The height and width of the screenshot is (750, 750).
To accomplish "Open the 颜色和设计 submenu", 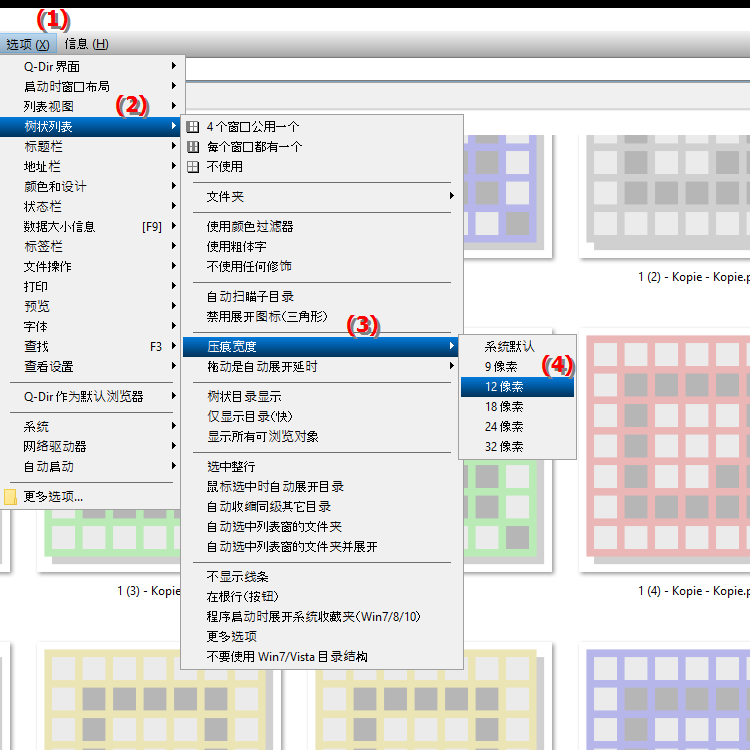I will coord(90,187).
